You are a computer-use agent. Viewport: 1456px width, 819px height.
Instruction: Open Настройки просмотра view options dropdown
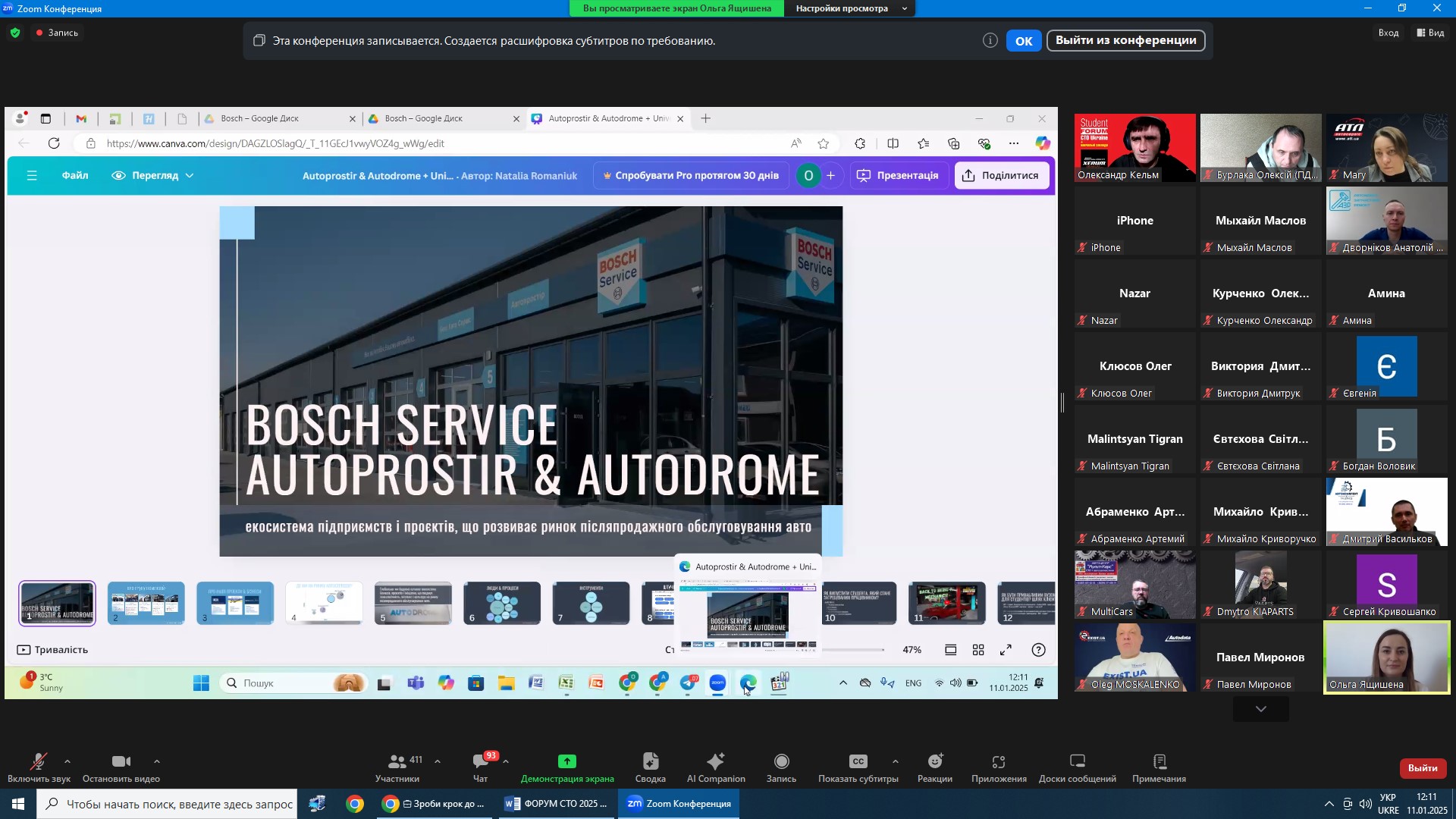[850, 8]
